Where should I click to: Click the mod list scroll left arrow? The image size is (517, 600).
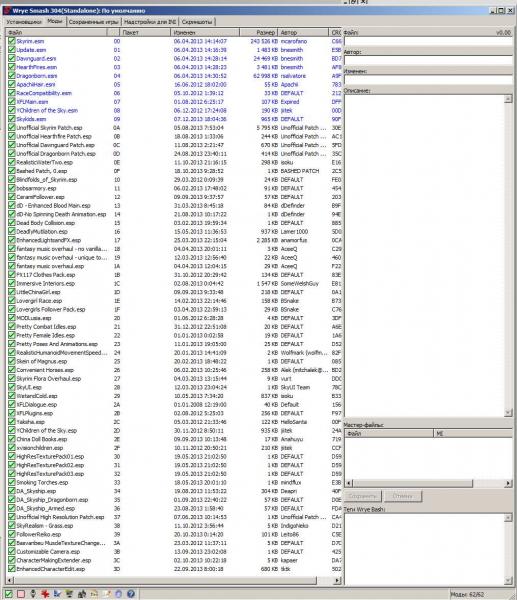[x=10, y=580]
